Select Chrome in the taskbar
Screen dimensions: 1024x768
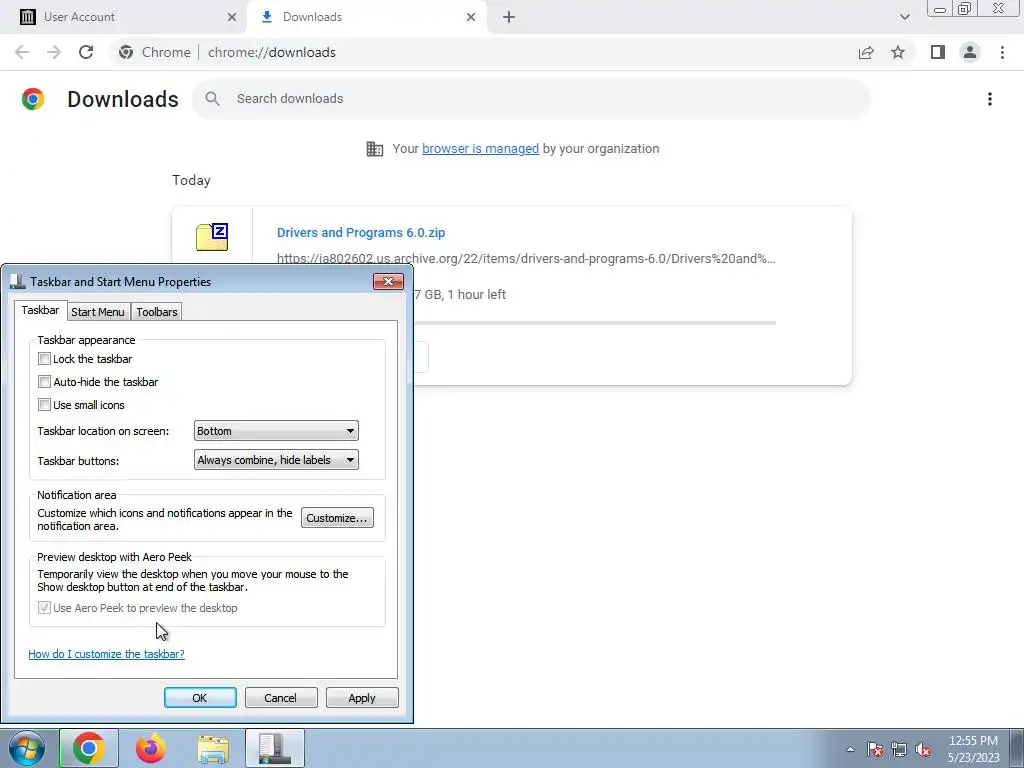pos(89,748)
